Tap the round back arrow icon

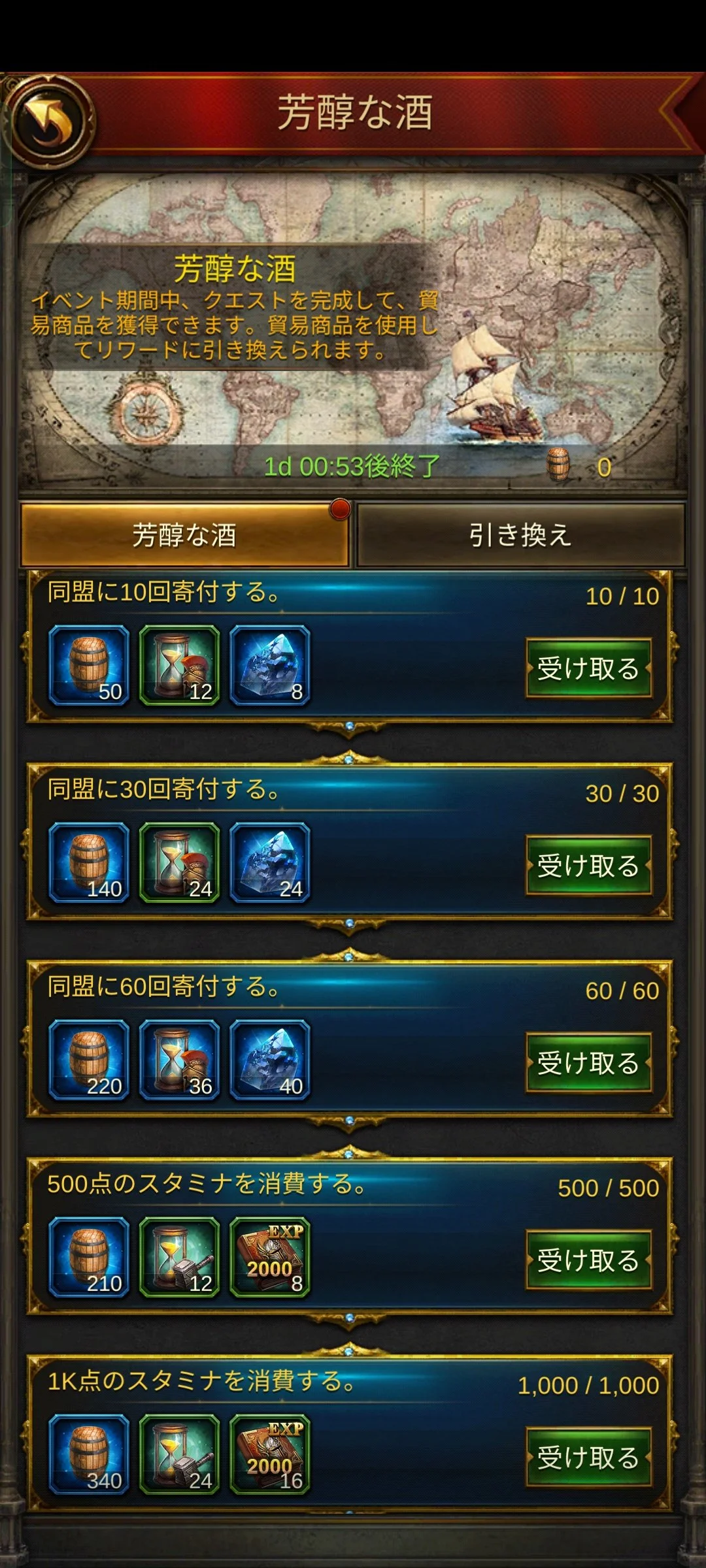[50, 122]
